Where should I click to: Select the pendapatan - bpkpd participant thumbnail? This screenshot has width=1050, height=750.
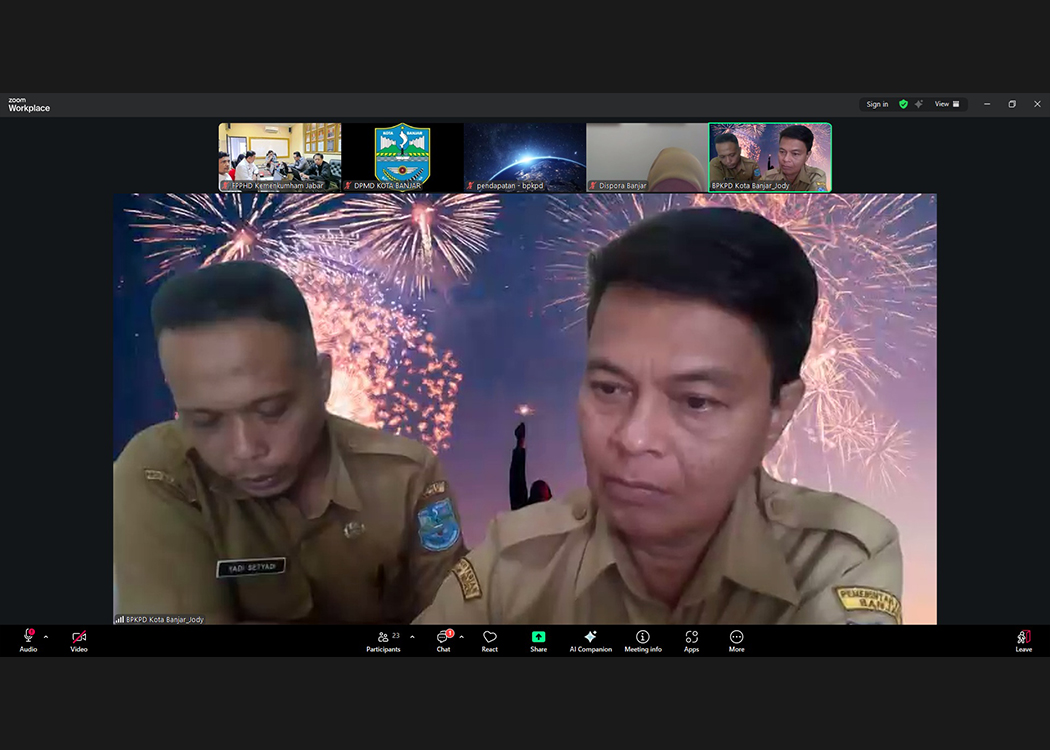click(524, 156)
